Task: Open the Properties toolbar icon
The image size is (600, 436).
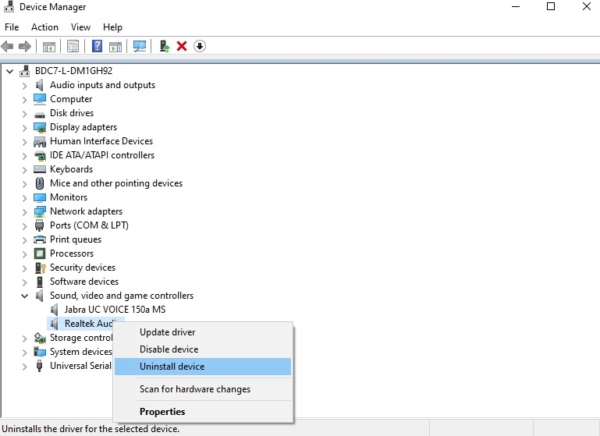Action: click(73, 47)
